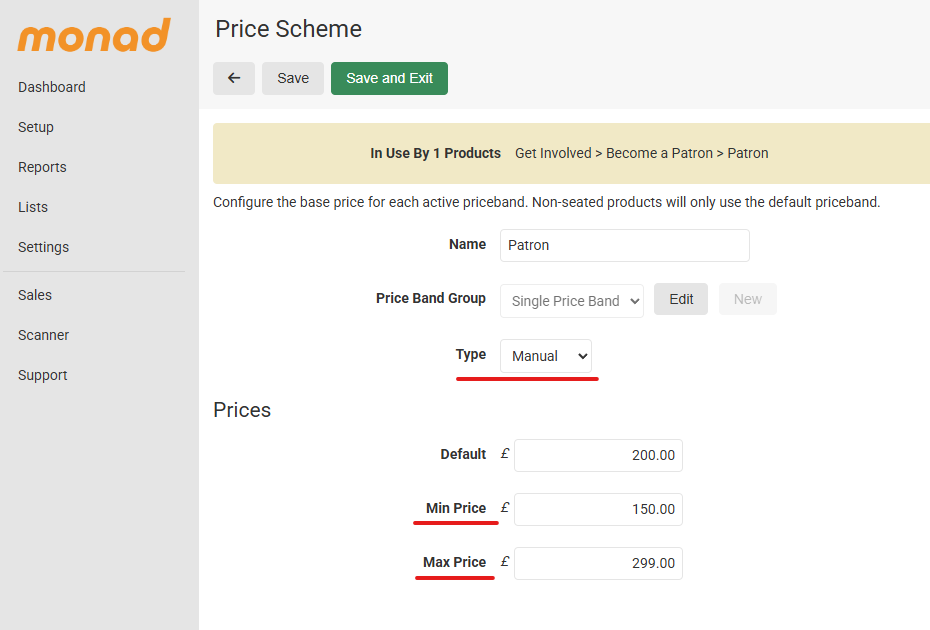The image size is (930, 630).
Task: Open the Reports section
Action: pos(42,167)
